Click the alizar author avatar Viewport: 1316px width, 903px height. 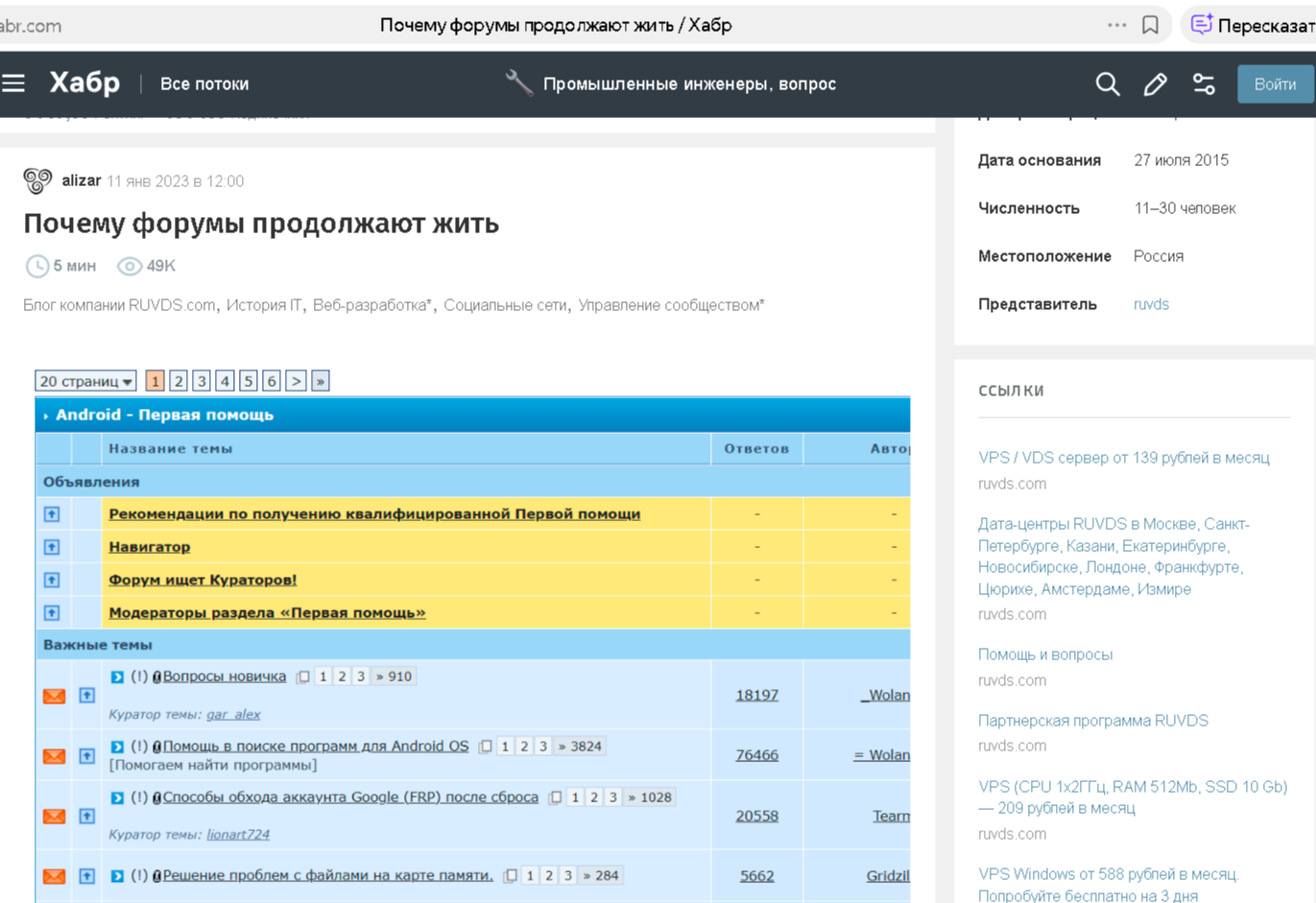pos(37,180)
